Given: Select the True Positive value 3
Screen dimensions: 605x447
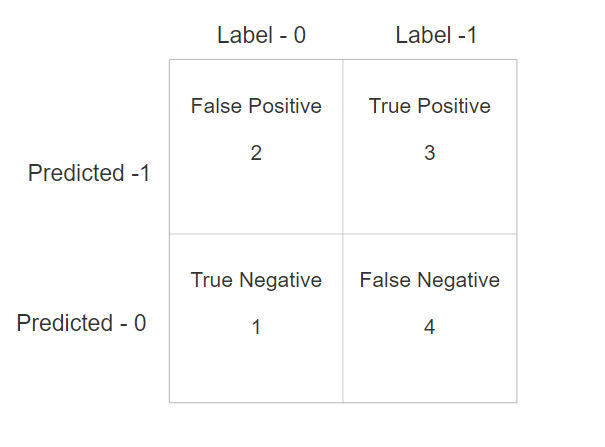Looking at the screenshot, I should tap(430, 153).
